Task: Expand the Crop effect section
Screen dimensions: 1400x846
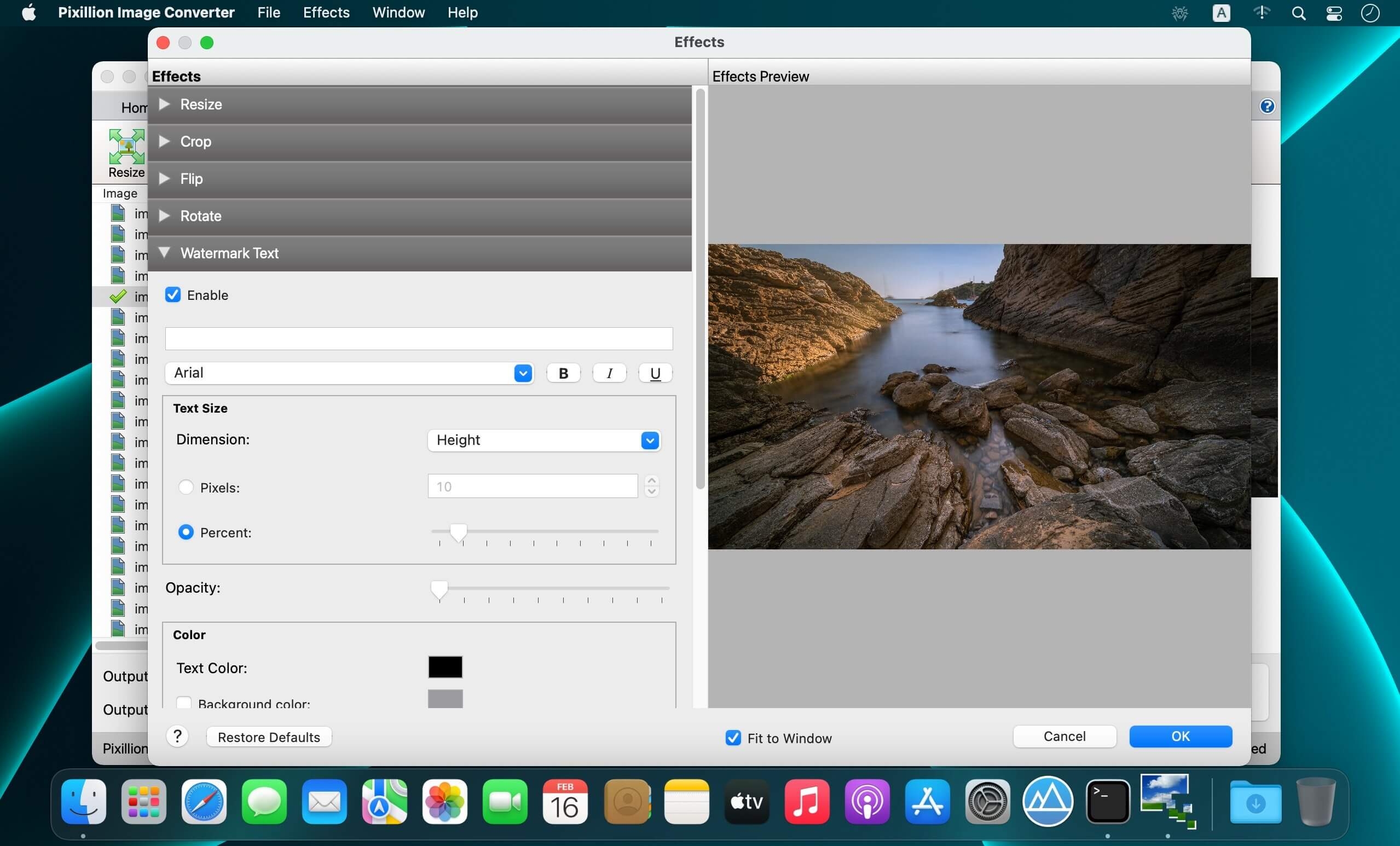Action: (420, 142)
